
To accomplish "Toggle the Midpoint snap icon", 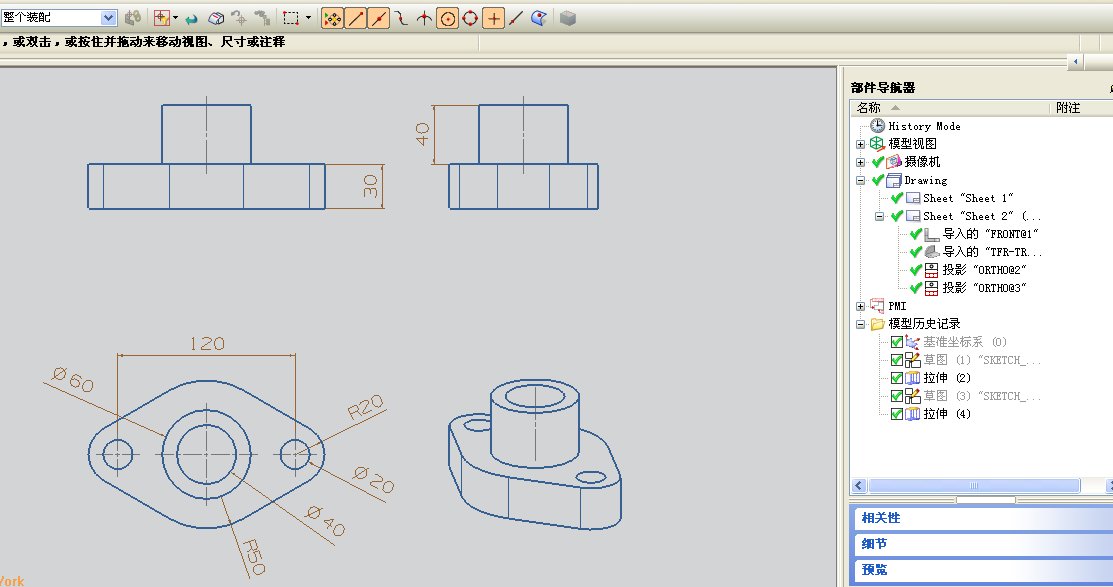I will [379, 18].
